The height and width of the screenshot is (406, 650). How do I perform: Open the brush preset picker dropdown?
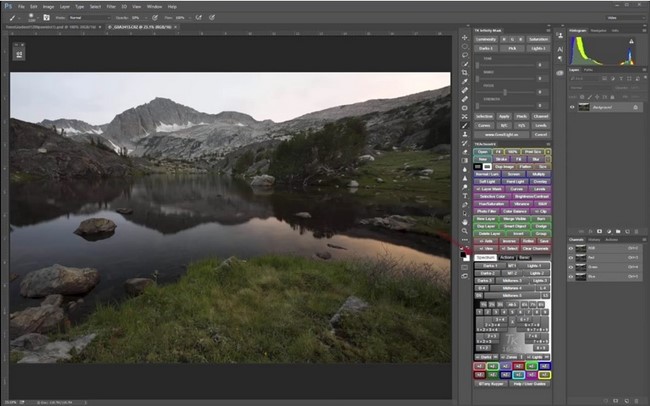click(37, 17)
